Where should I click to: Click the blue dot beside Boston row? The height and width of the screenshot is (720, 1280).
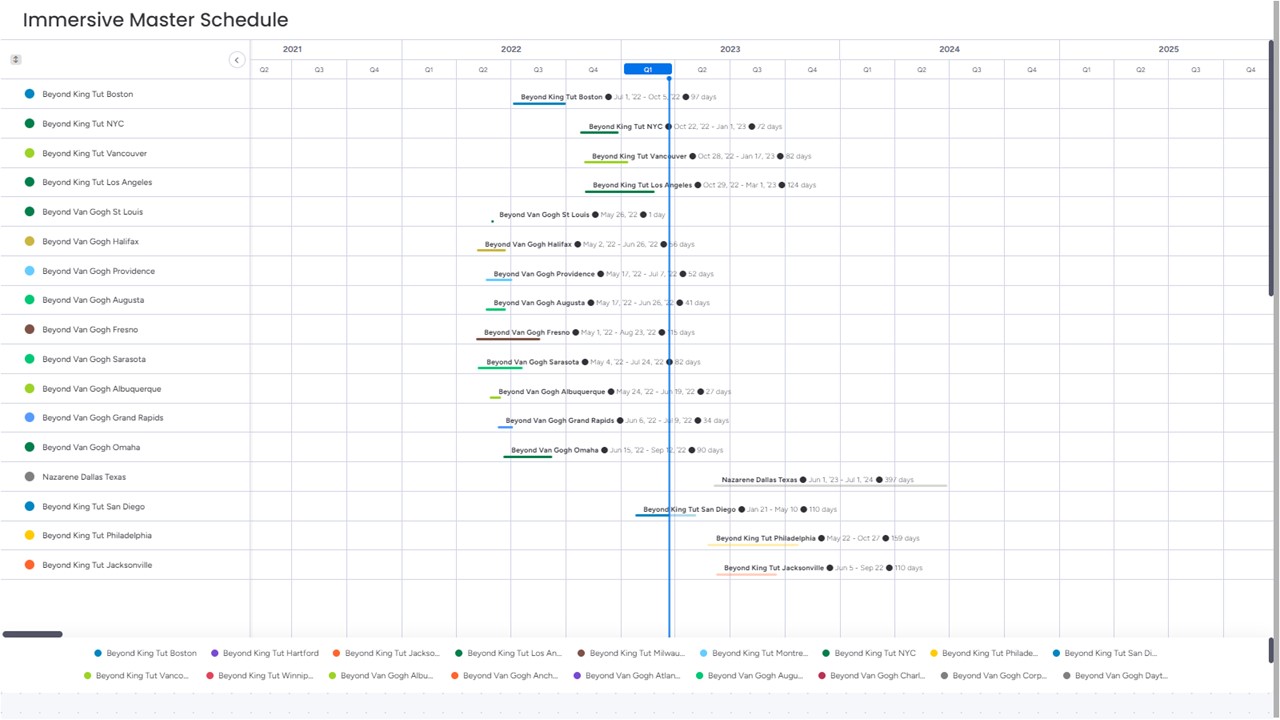tap(30, 94)
